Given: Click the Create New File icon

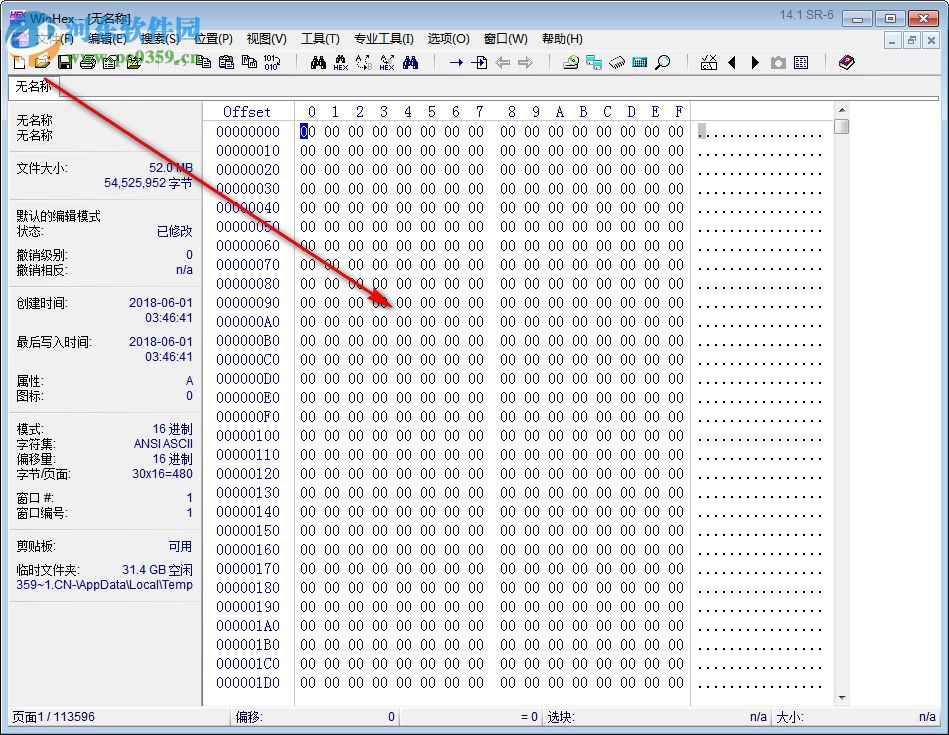Looking at the screenshot, I should [19, 63].
